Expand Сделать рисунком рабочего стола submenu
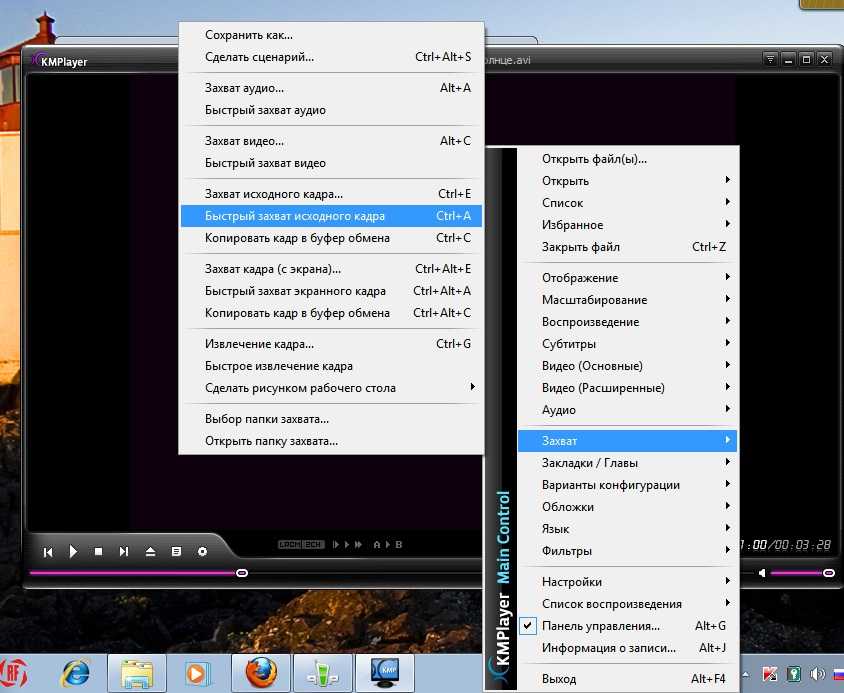Screen dimensions: 844x693 [331, 388]
